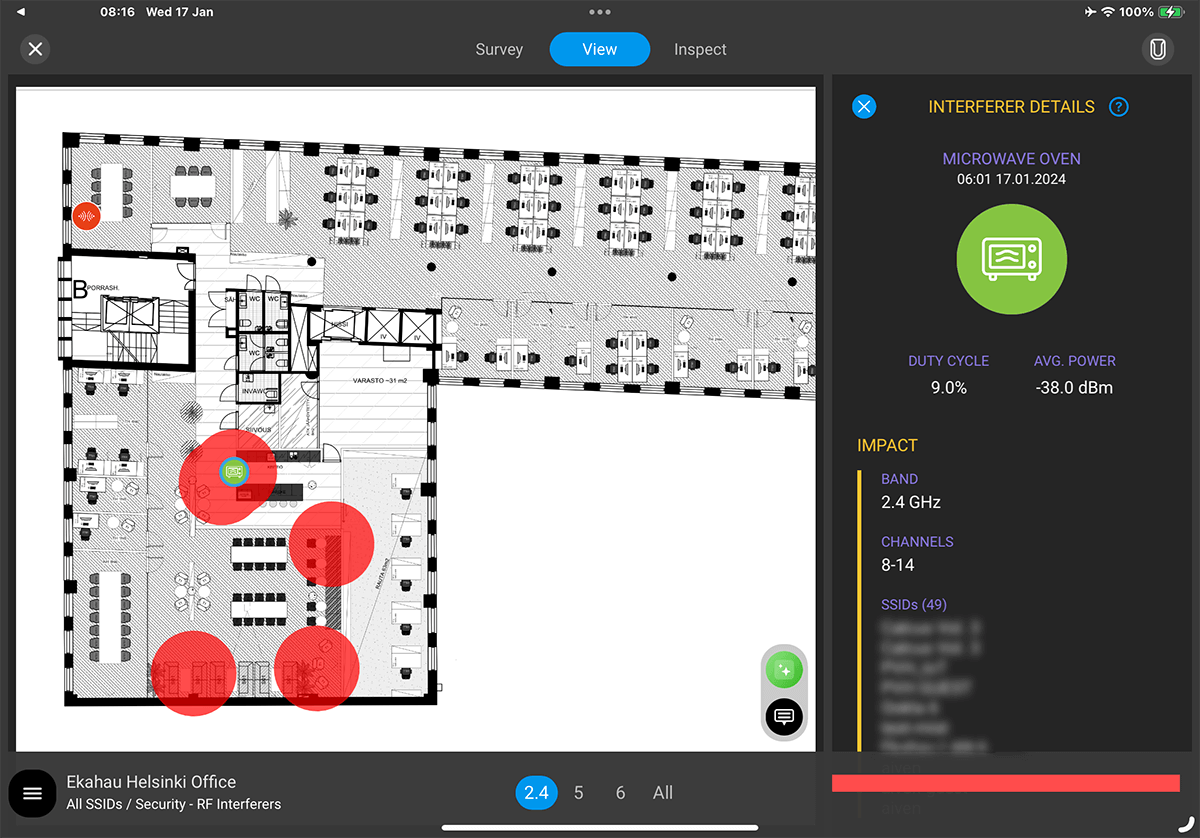This screenshot has height=838, width=1200.
Task: Open Interferer Details help question mark
Action: point(1119,107)
